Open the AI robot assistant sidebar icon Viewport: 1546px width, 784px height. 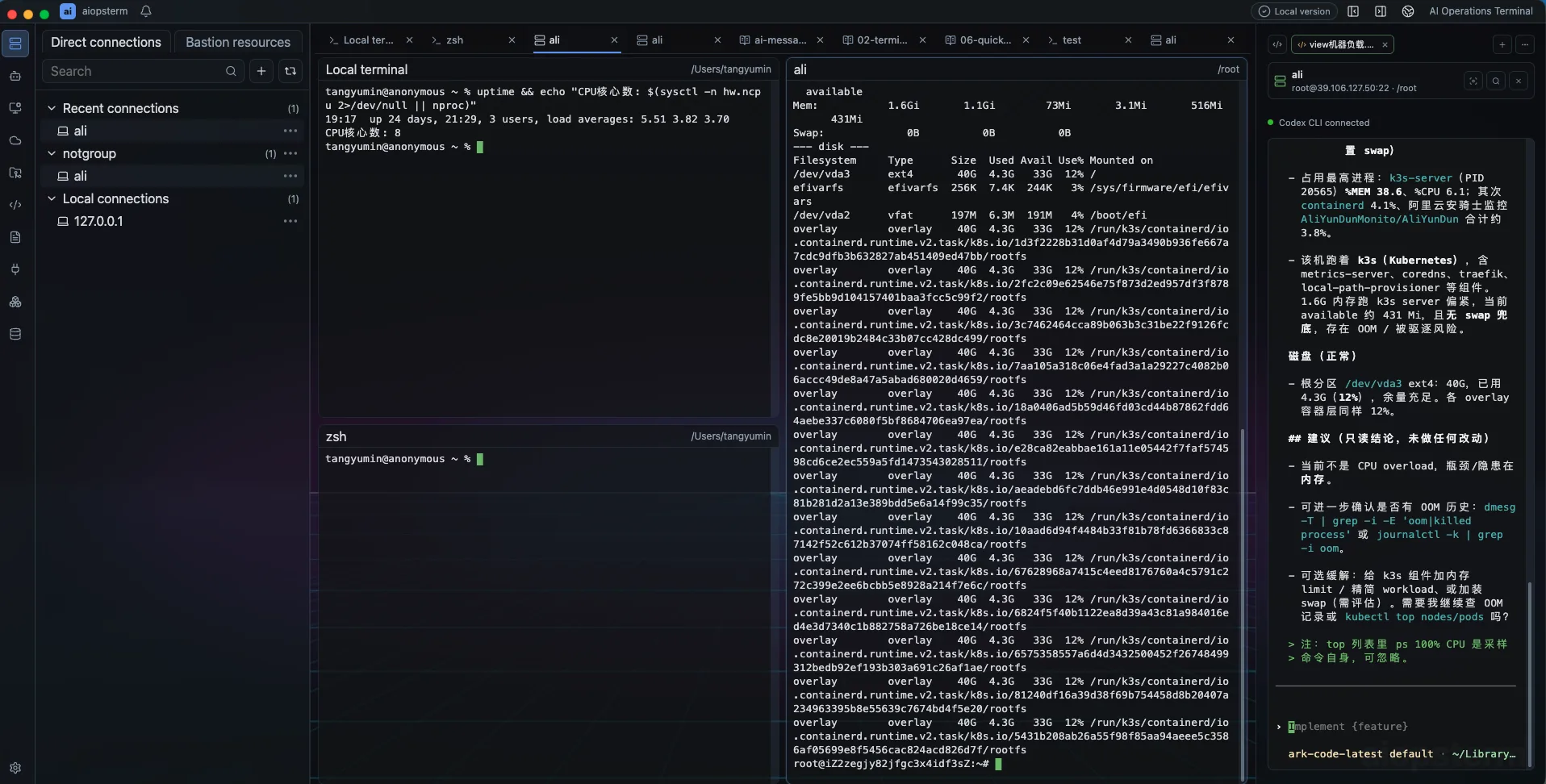tap(15, 76)
